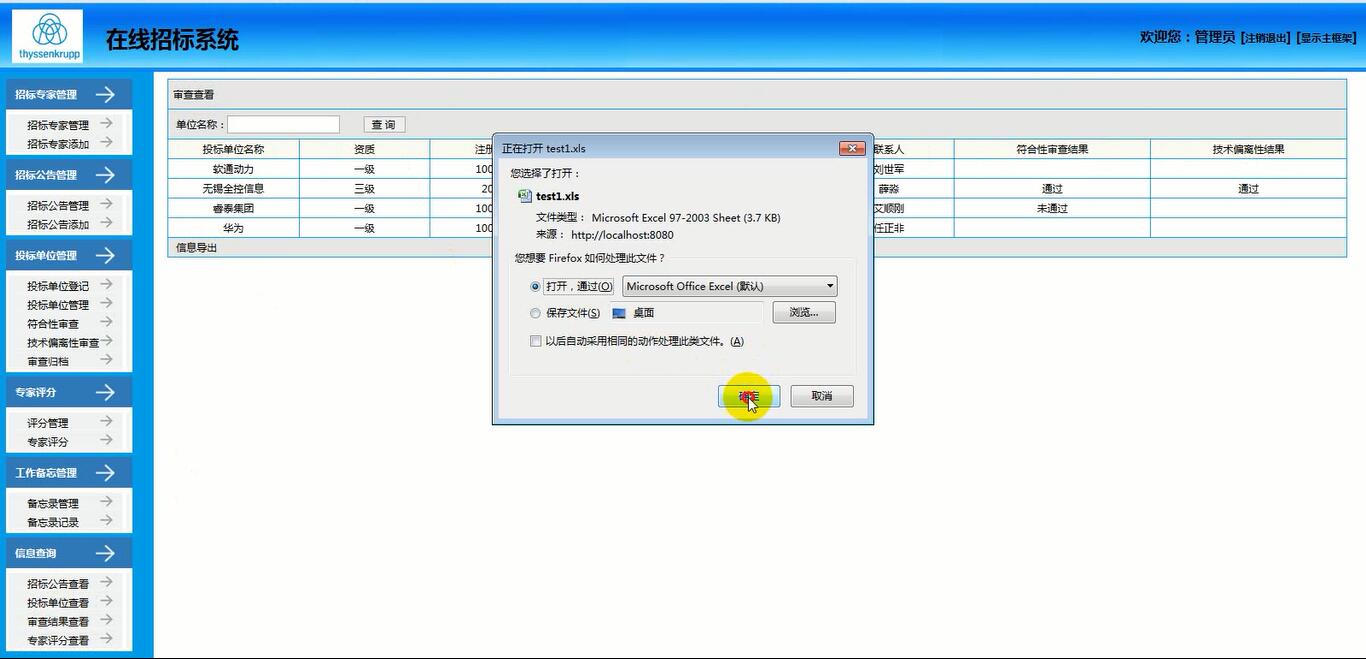Screen dimensions: 1366x659
Task: Click the Excel file icon beside test1.xls
Action: (x=524, y=196)
